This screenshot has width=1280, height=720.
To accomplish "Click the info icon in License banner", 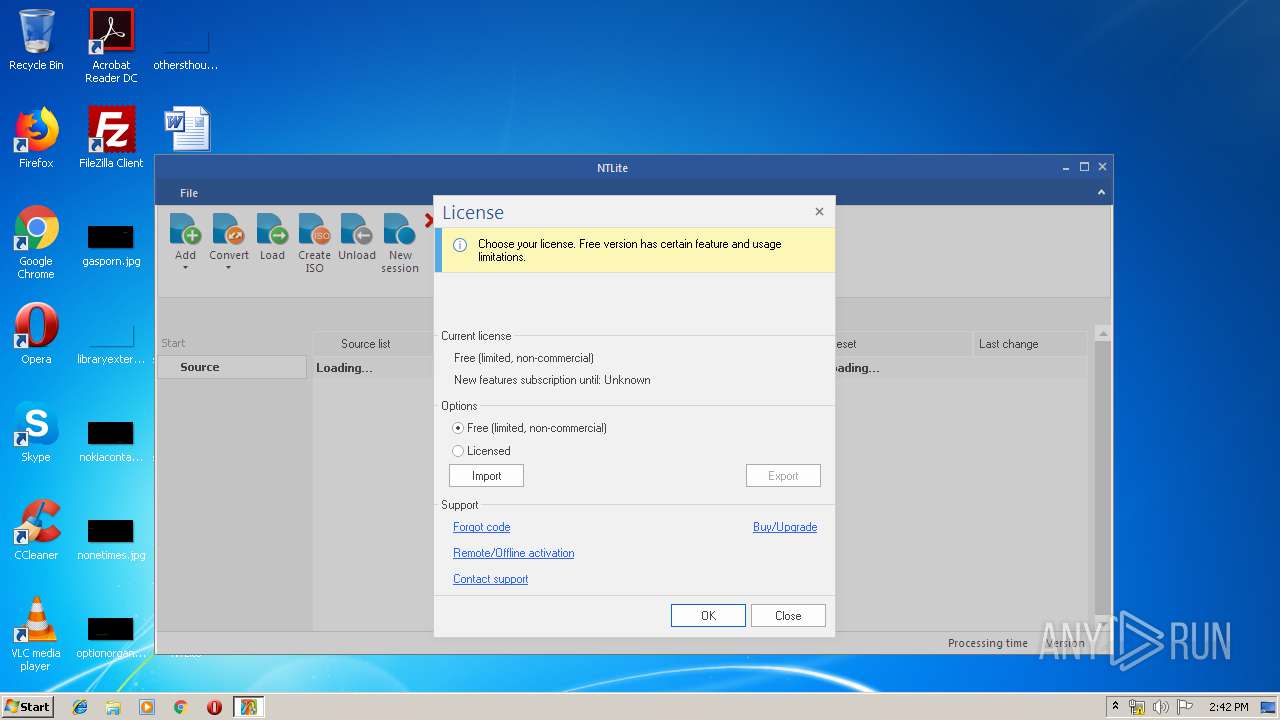I will (x=460, y=245).
